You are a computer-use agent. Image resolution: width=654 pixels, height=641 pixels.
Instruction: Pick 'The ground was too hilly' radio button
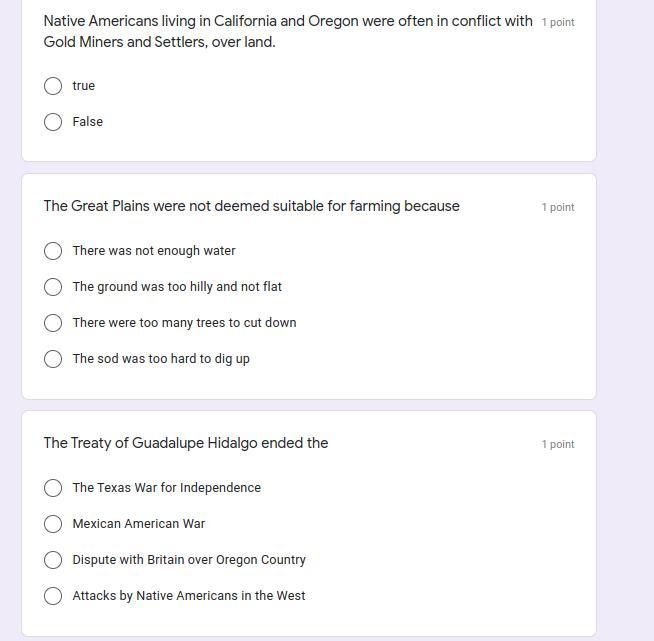tap(53, 287)
